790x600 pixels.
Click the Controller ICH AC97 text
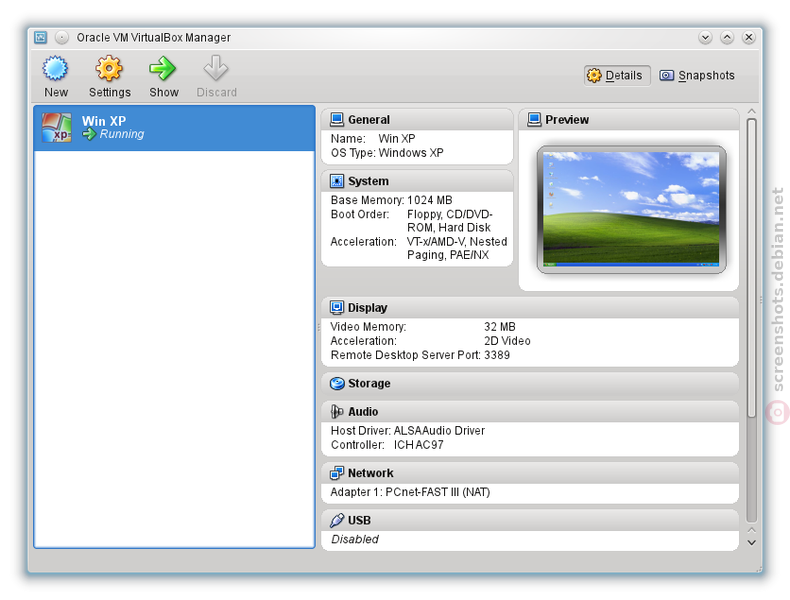pos(387,445)
